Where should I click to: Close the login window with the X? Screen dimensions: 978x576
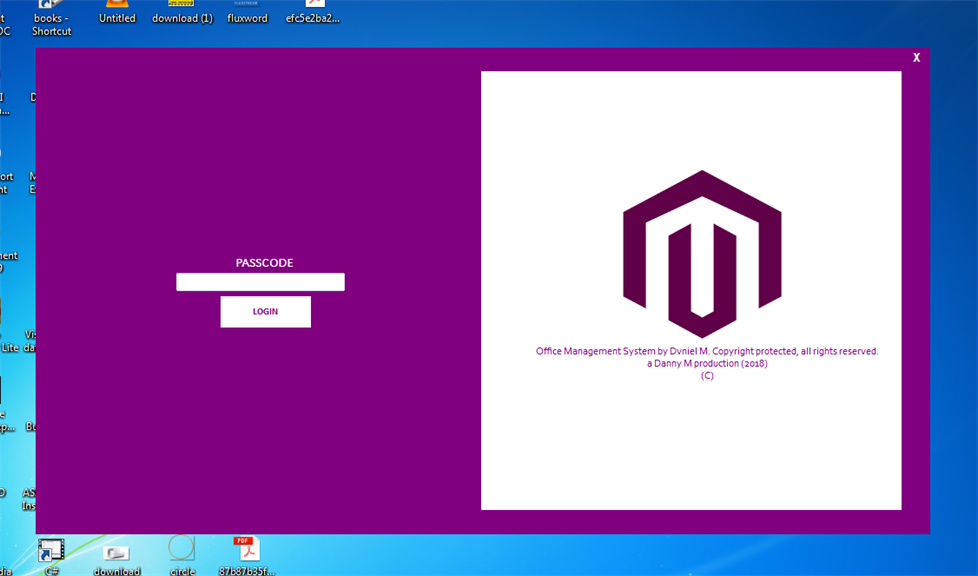pos(916,57)
